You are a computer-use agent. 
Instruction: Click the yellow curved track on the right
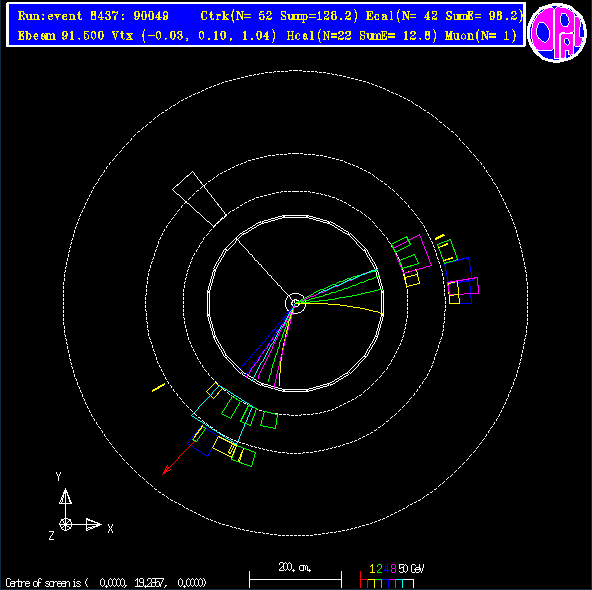coord(344,307)
